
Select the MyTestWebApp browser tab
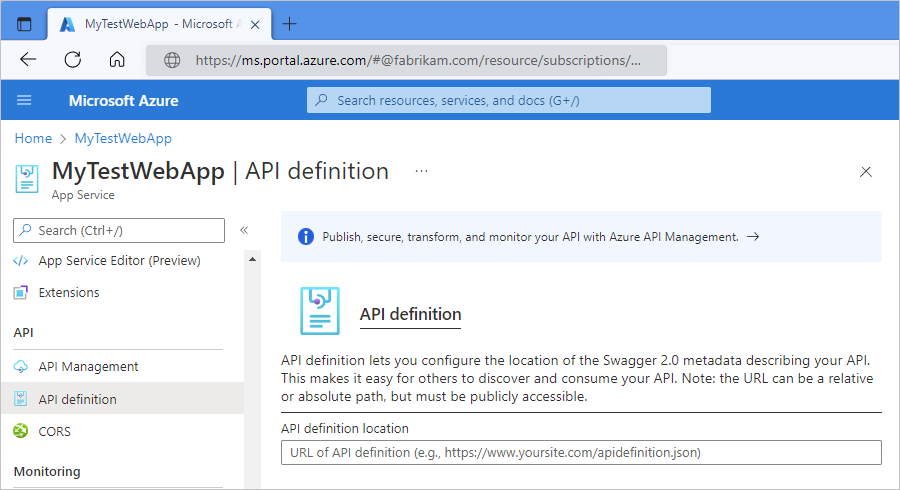(160, 24)
